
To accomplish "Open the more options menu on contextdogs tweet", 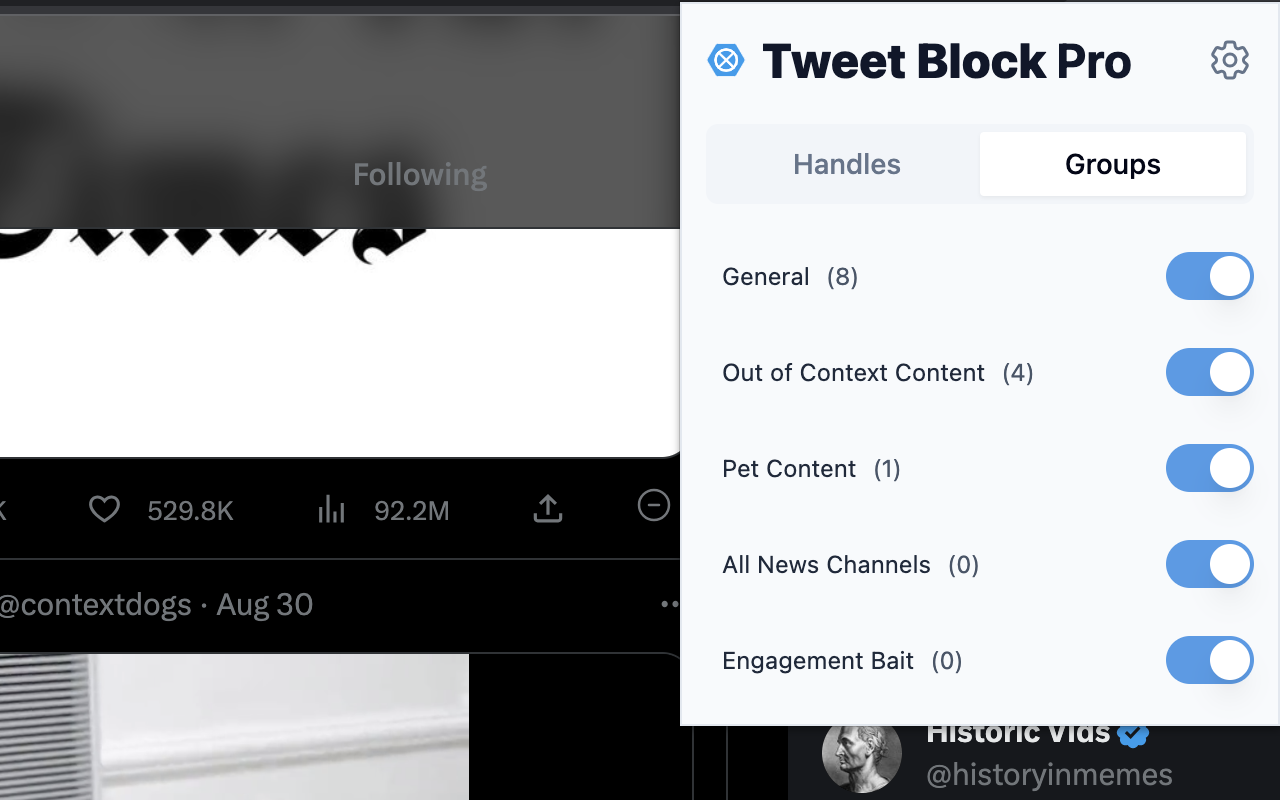I will pyautogui.click(x=668, y=603).
